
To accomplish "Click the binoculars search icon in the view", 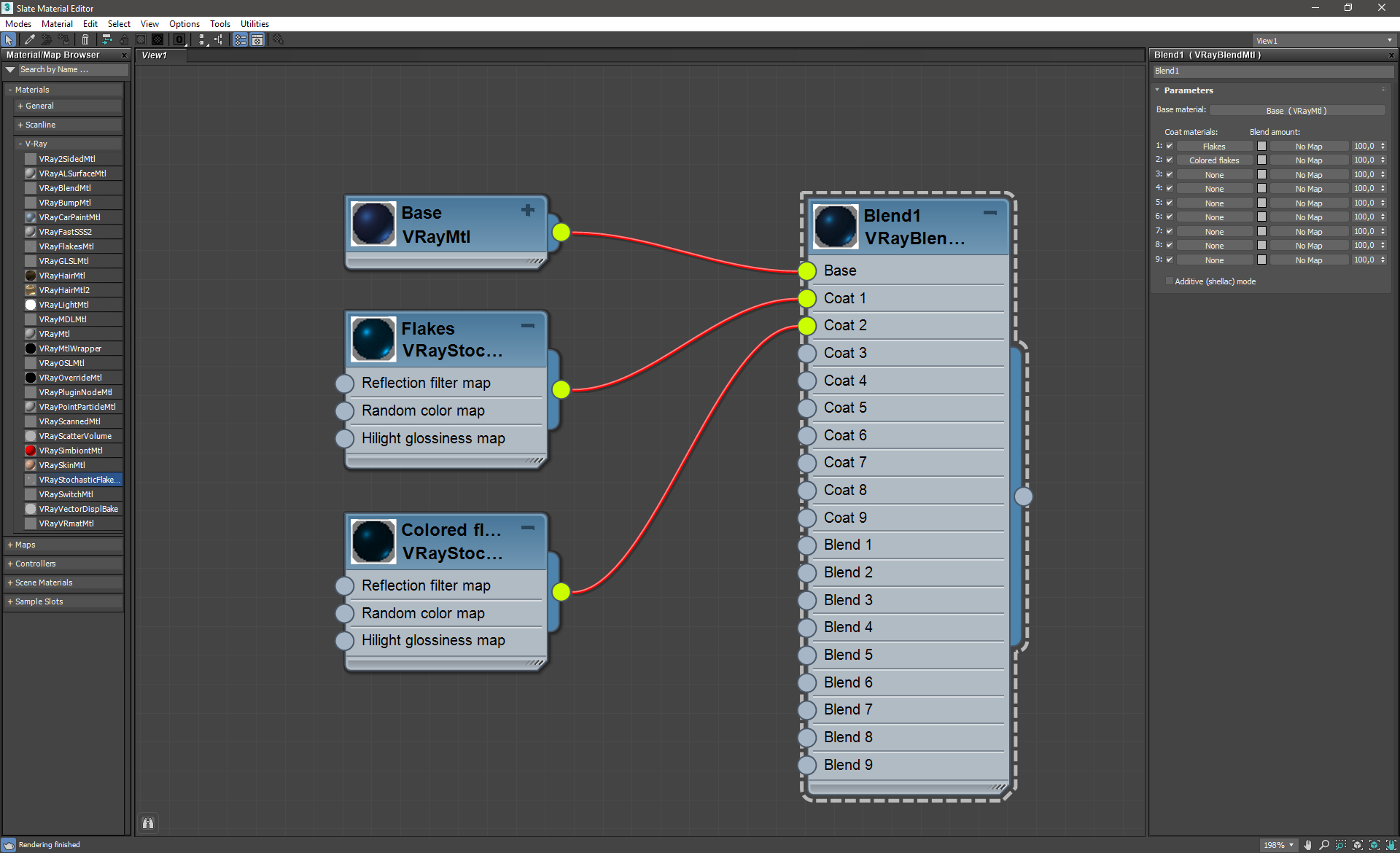I will 148,823.
